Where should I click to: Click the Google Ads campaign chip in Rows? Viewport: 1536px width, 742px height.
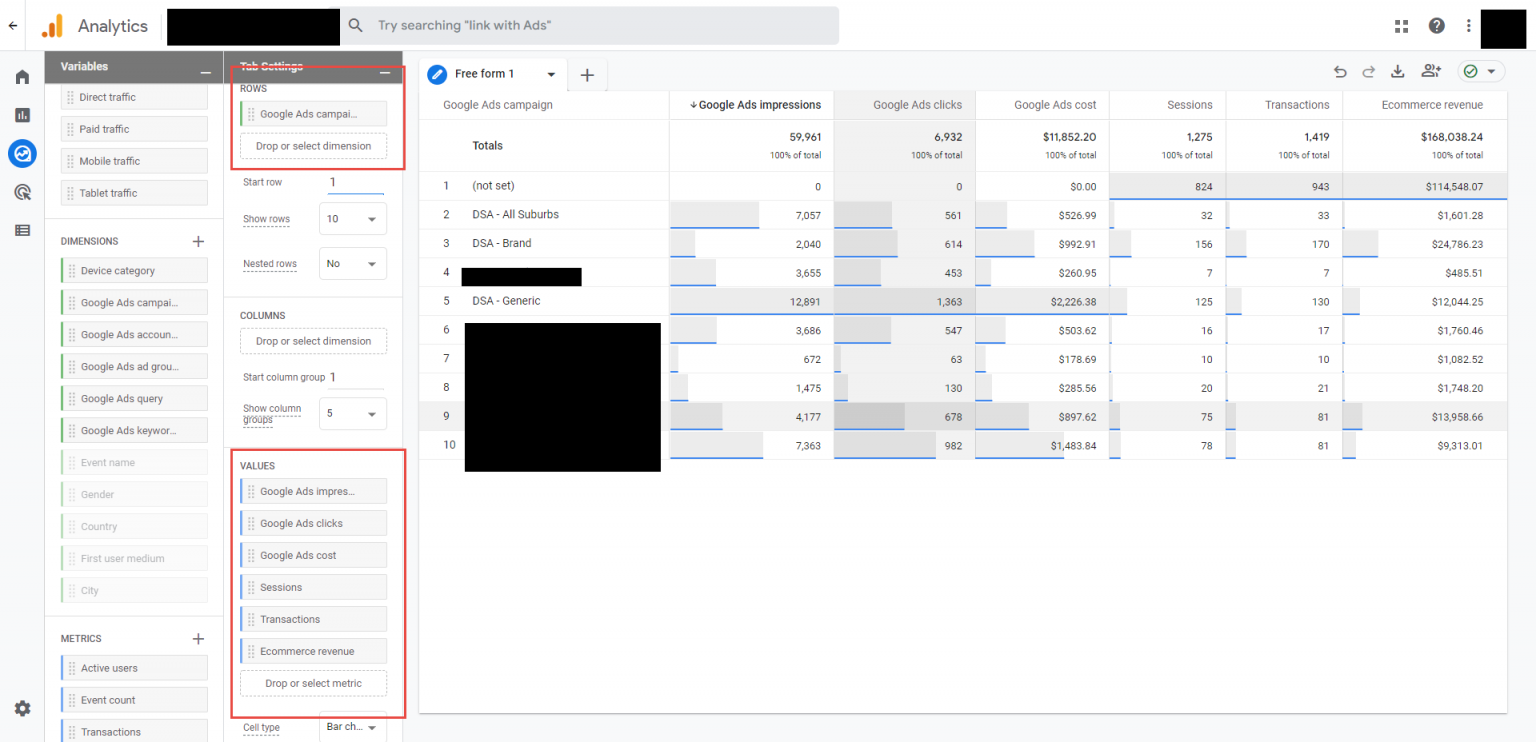pyautogui.click(x=313, y=114)
